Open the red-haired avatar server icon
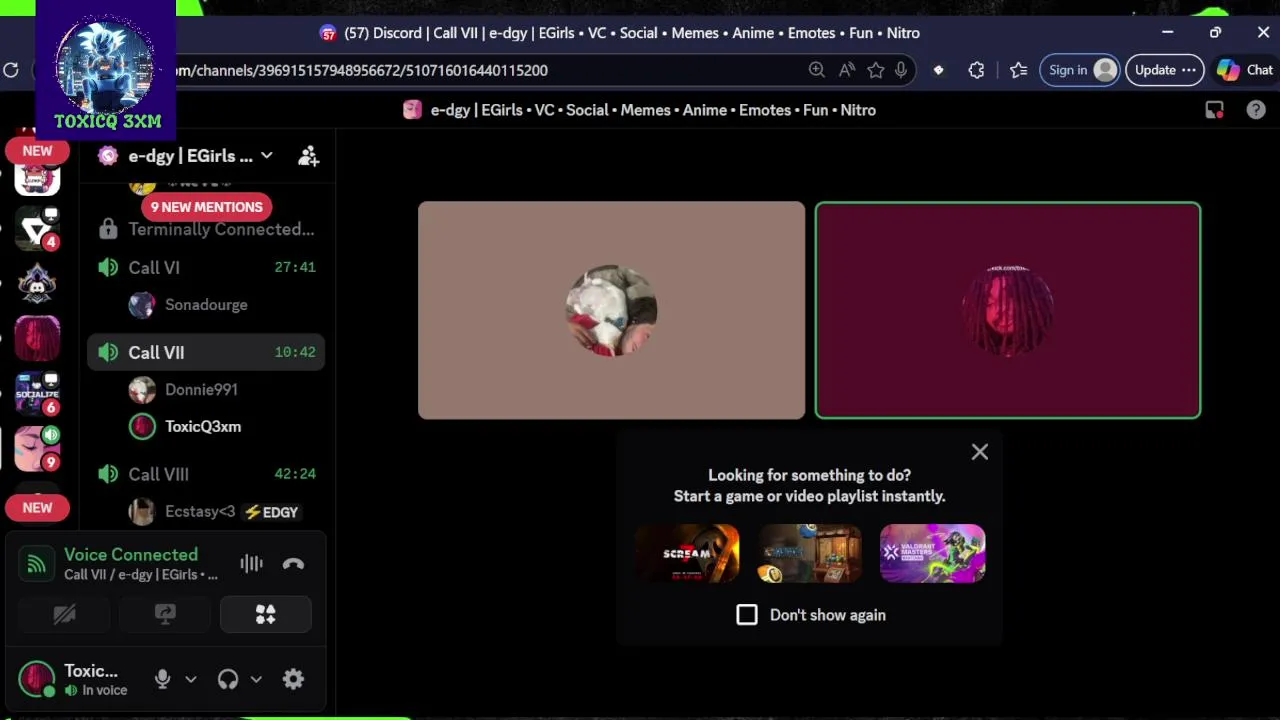The width and height of the screenshot is (1280, 720). tap(37, 339)
